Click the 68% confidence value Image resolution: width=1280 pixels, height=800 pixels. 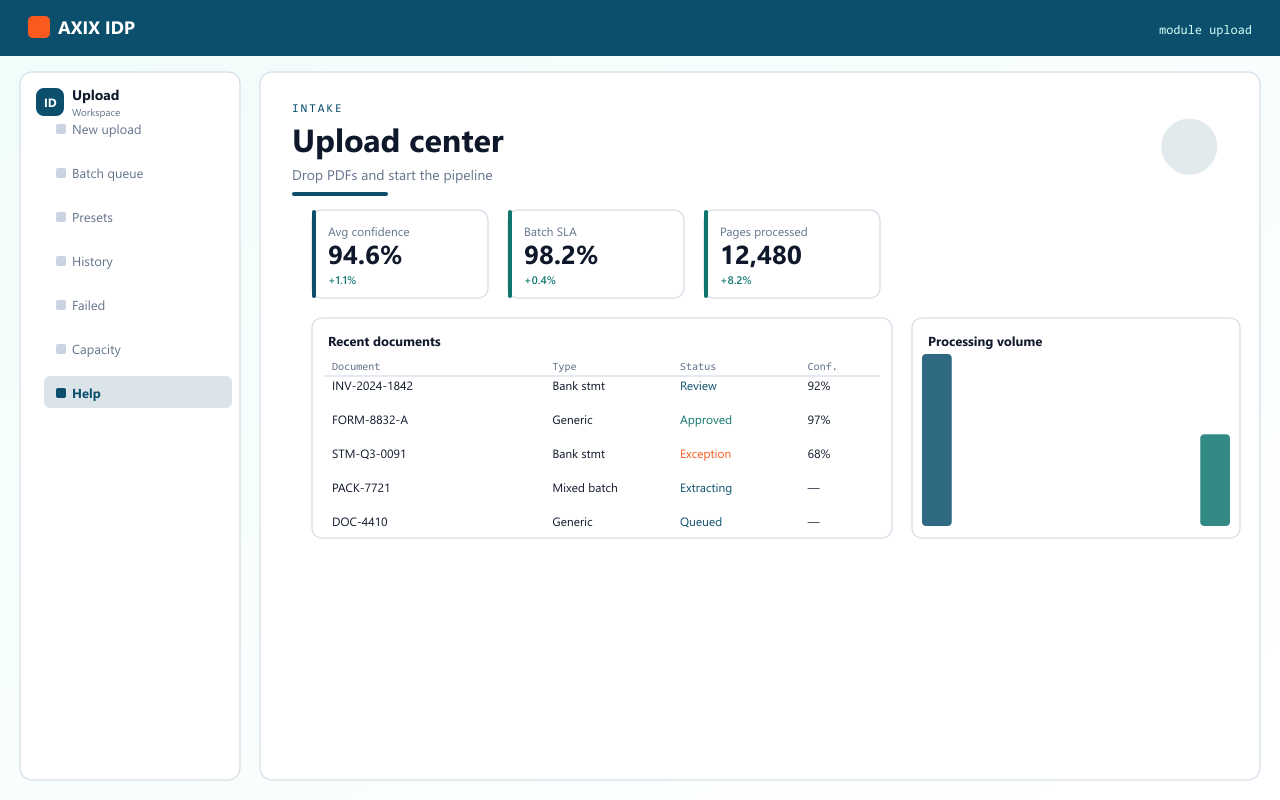[819, 454]
